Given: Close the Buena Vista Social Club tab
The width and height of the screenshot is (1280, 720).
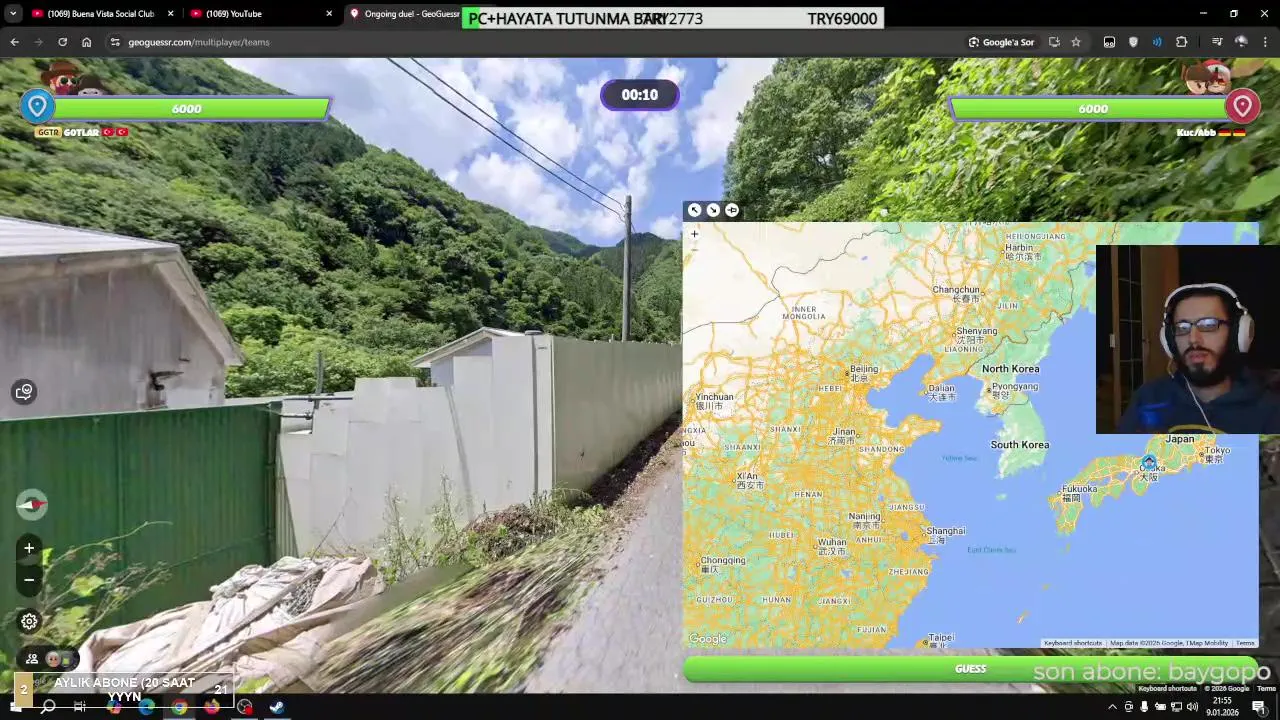Looking at the screenshot, I should pos(171,14).
